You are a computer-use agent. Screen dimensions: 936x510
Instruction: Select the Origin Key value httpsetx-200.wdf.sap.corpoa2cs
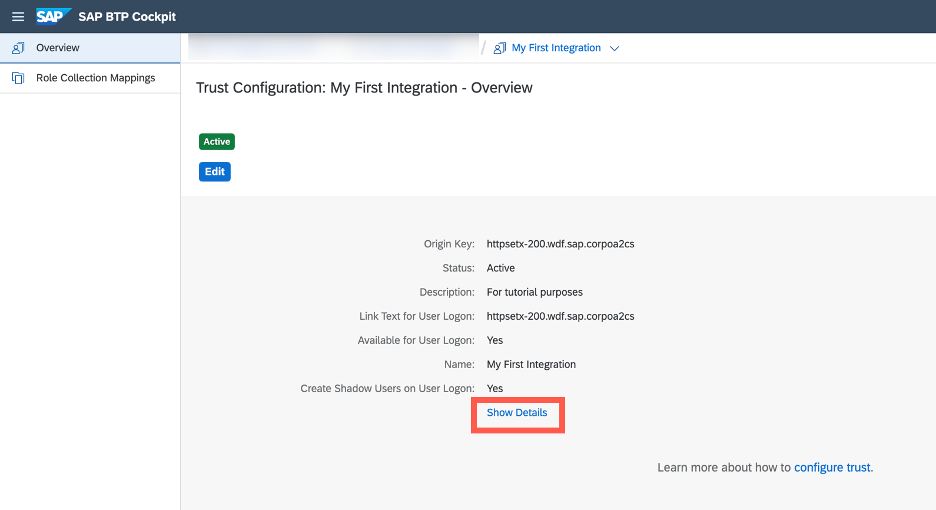point(561,244)
